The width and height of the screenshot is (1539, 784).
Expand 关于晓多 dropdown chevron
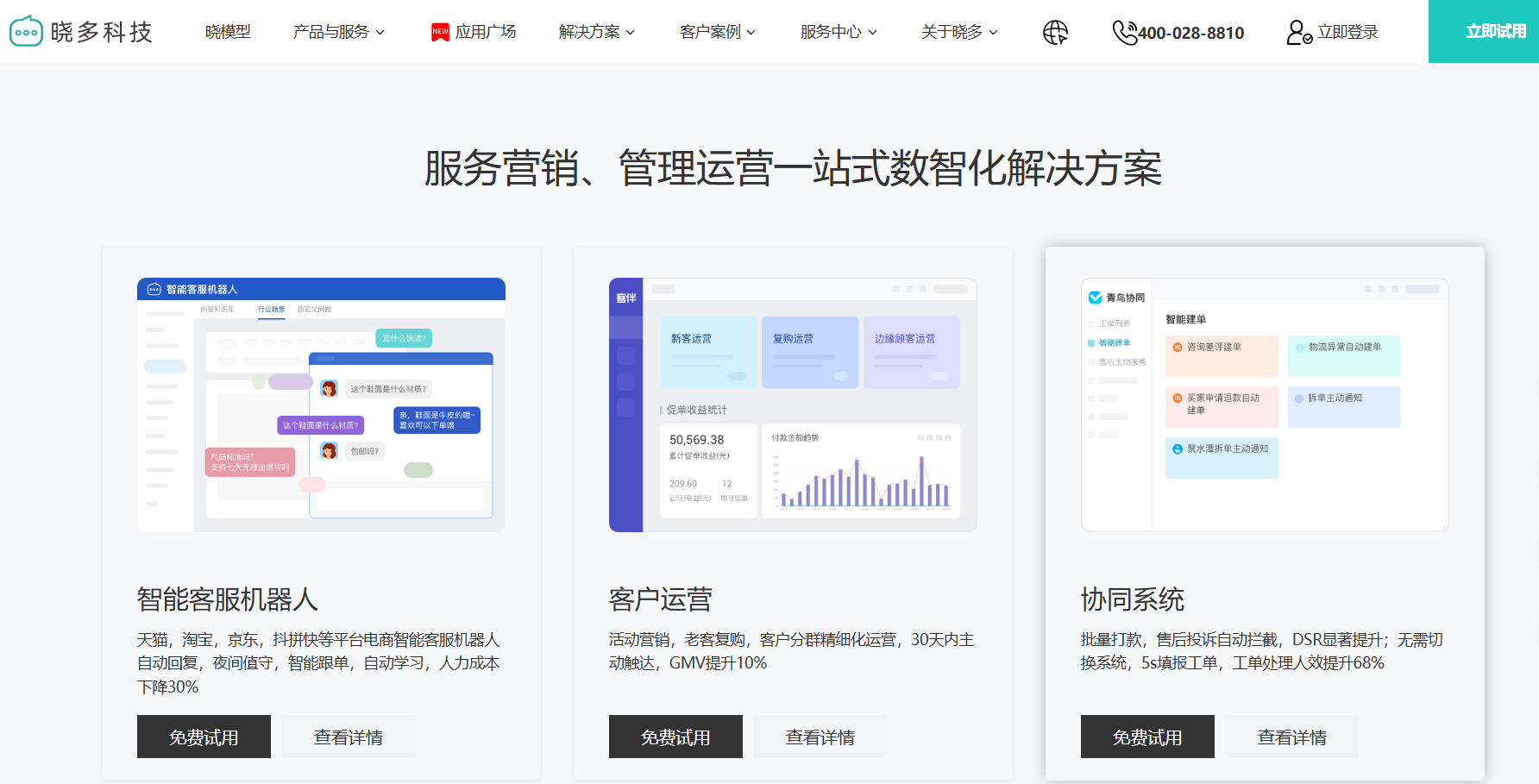[993, 33]
